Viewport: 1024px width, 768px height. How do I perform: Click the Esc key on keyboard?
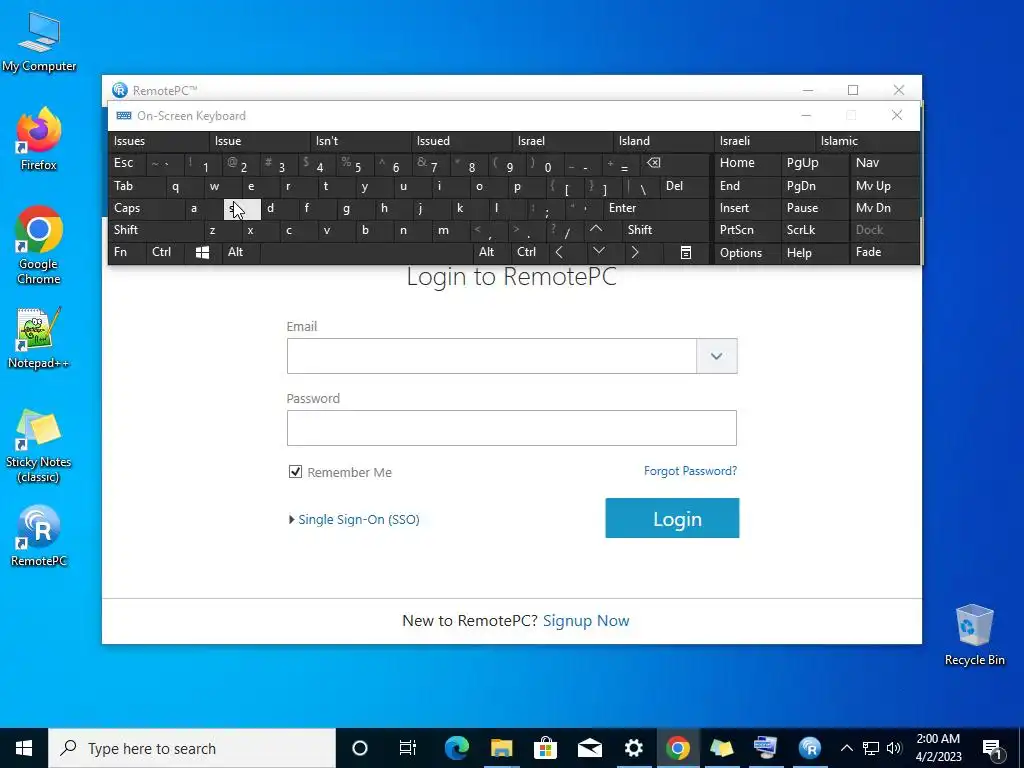[127, 163]
